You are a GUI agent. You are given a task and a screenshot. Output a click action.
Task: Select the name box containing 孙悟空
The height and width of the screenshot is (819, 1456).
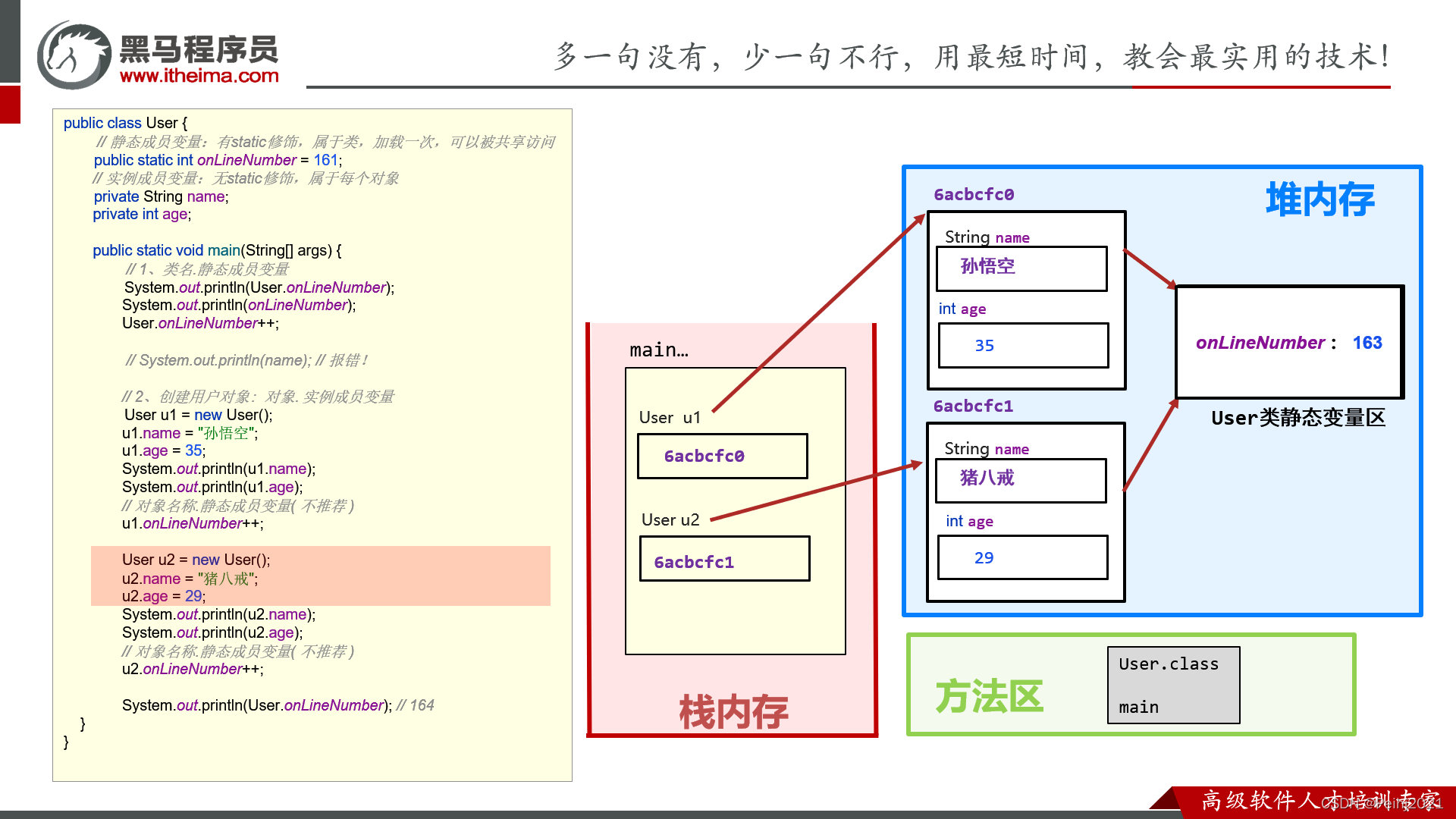[1021, 268]
